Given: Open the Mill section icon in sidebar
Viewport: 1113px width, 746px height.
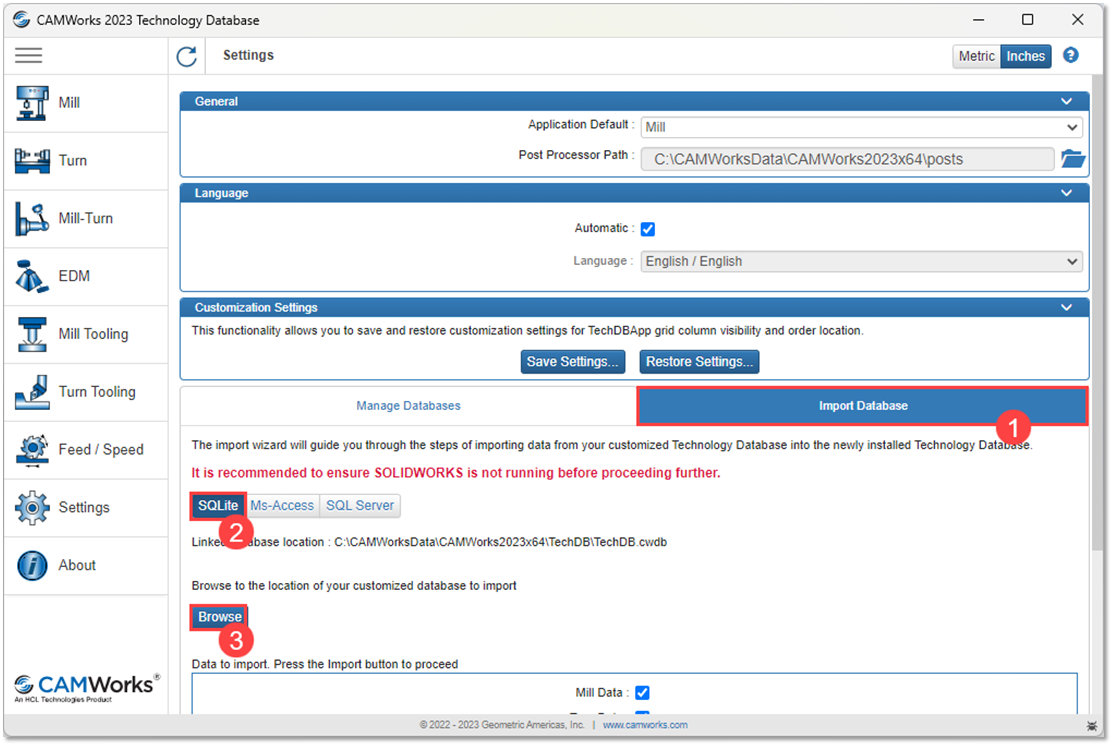Looking at the screenshot, I should click(x=32, y=103).
